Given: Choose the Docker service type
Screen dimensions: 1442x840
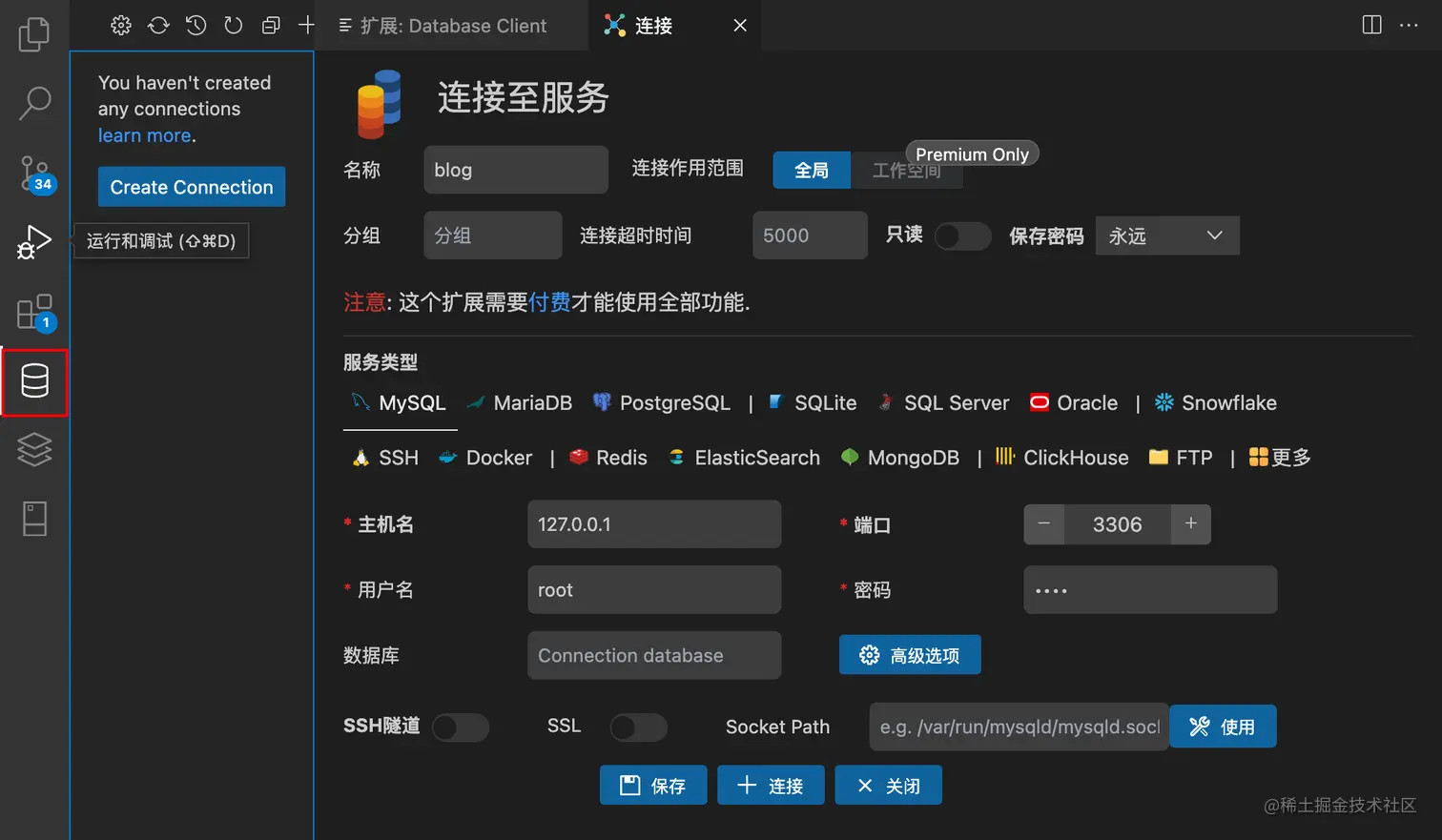Looking at the screenshot, I should coord(485,458).
